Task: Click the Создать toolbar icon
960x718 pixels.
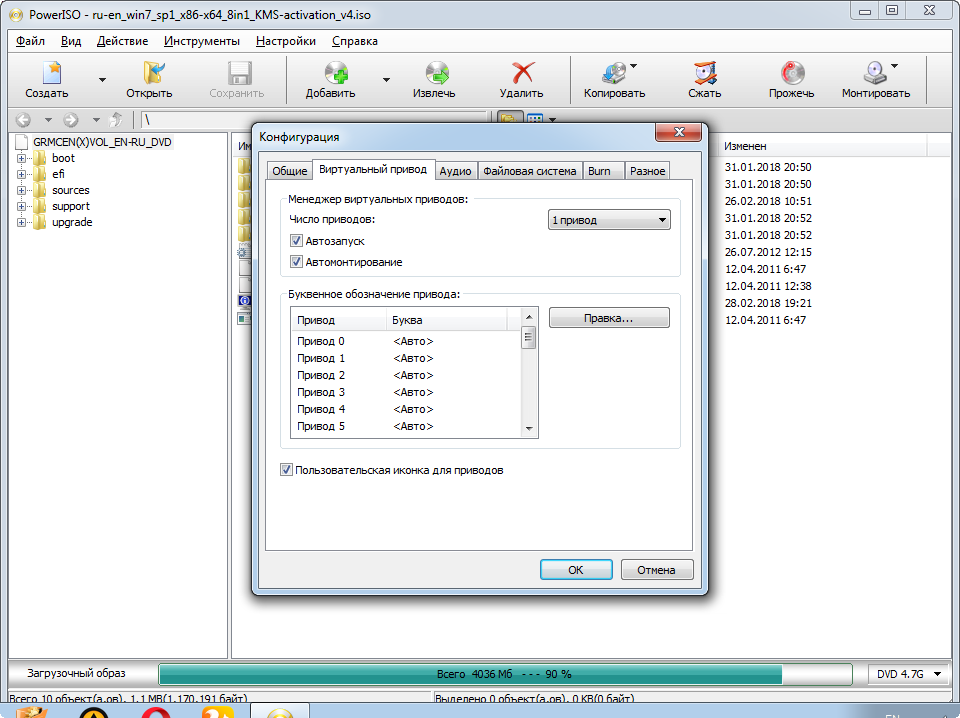Action: click(x=51, y=73)
